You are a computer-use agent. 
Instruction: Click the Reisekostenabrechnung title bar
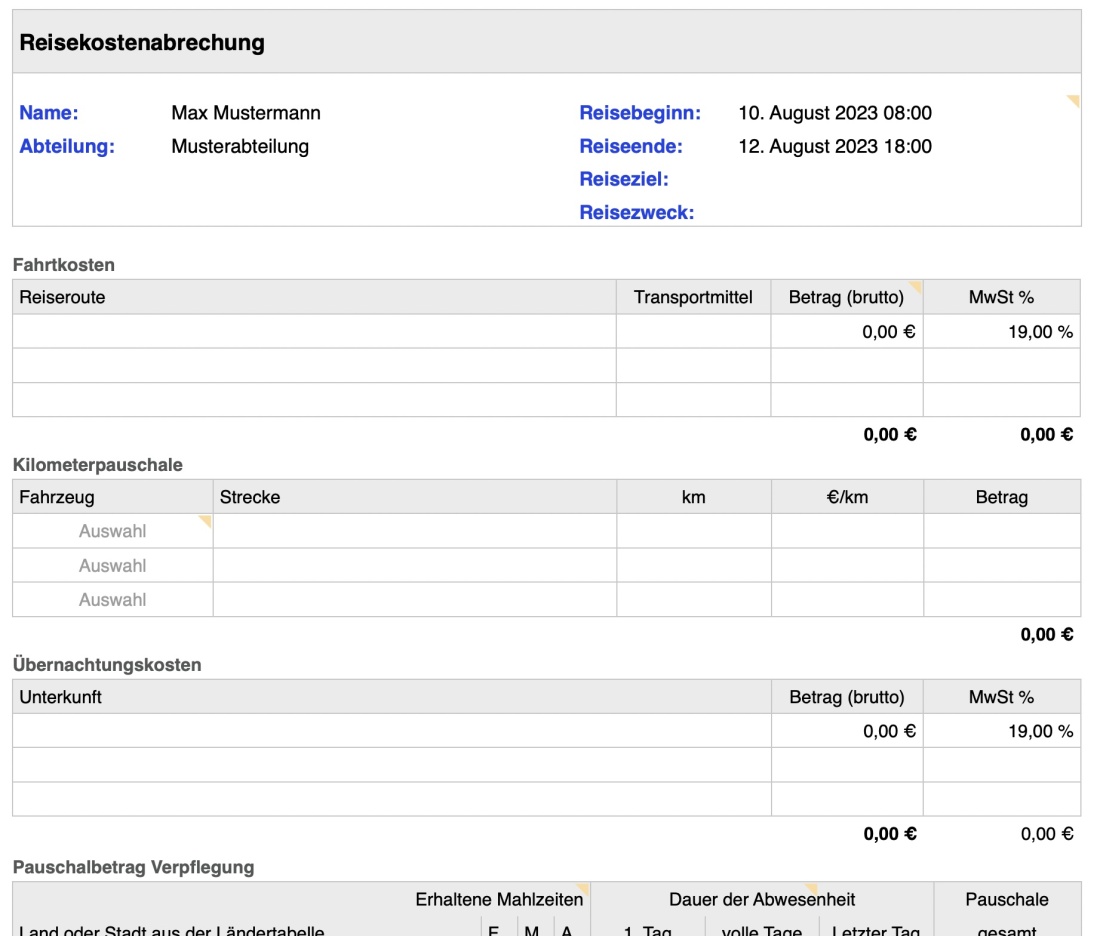(x=300, y=44)
